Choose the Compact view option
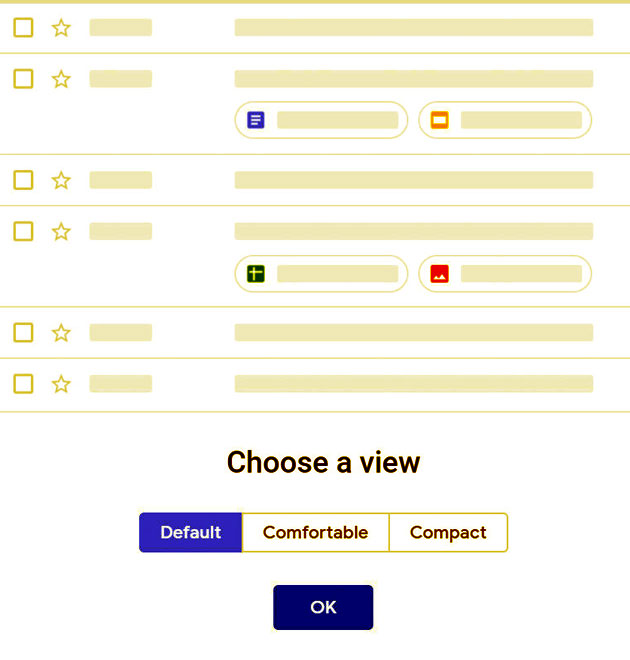Screen dimensions: 630x660 click(448, 532)
